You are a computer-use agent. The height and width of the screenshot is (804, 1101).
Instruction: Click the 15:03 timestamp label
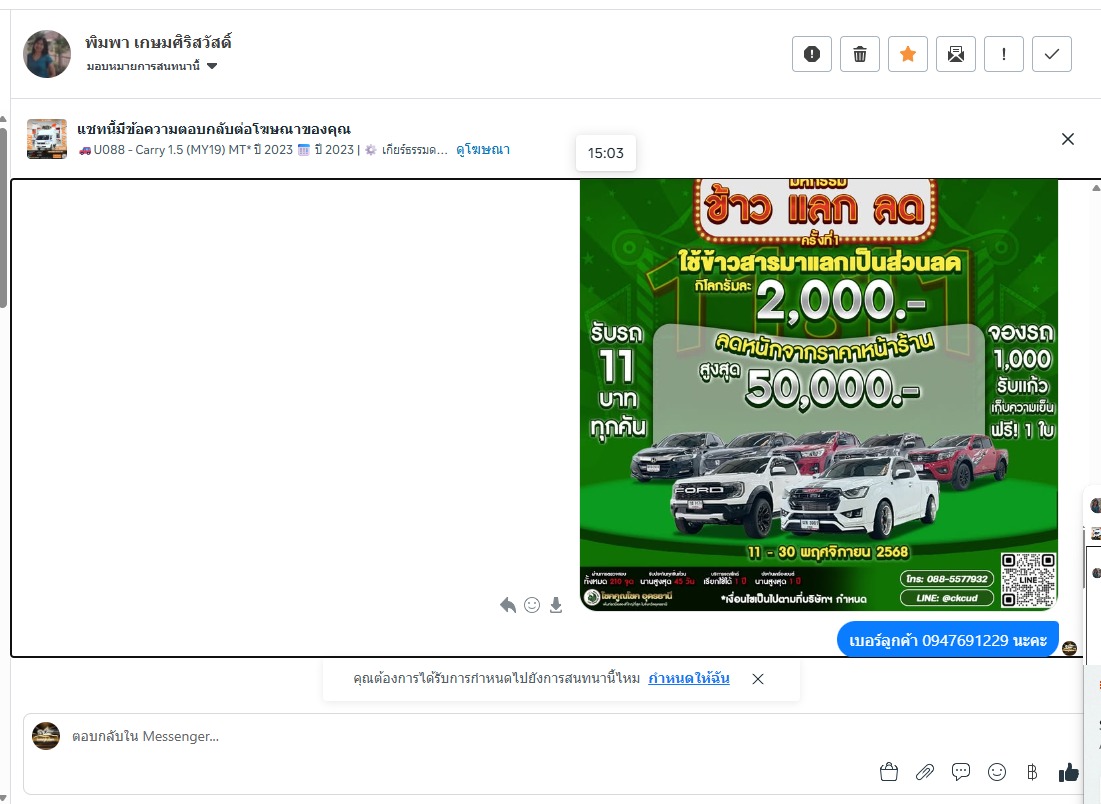[x=606, y=153]
